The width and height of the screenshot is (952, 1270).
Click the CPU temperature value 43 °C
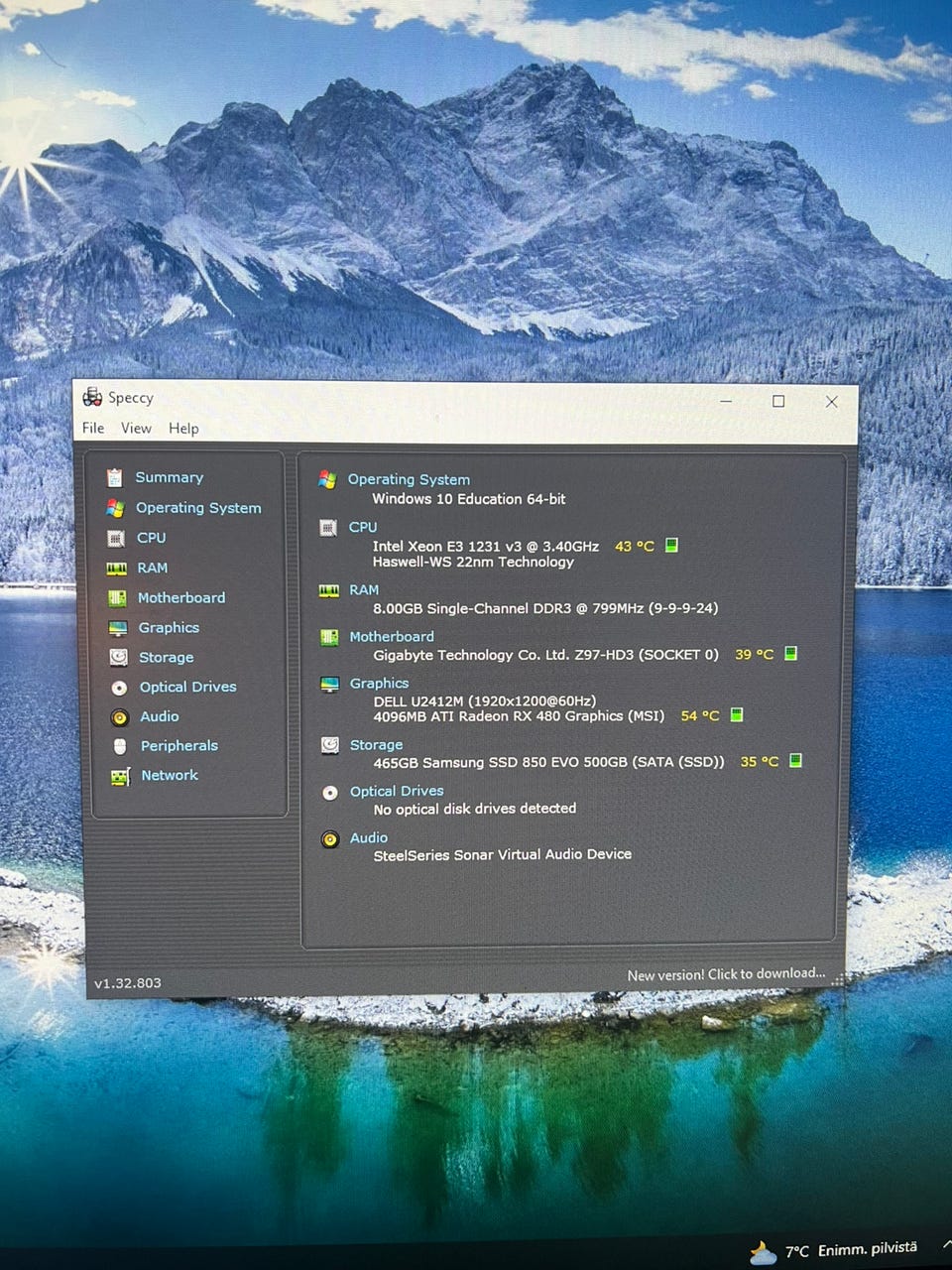(635, 547)
